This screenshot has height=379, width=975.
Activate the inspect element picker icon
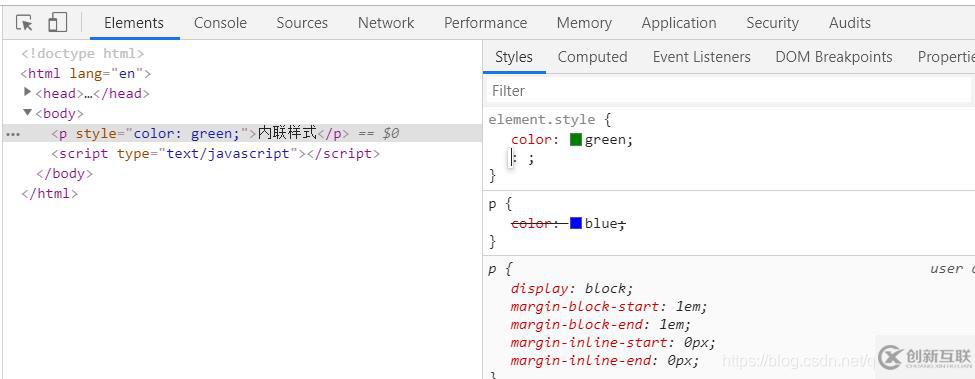(x=24, y=23)
